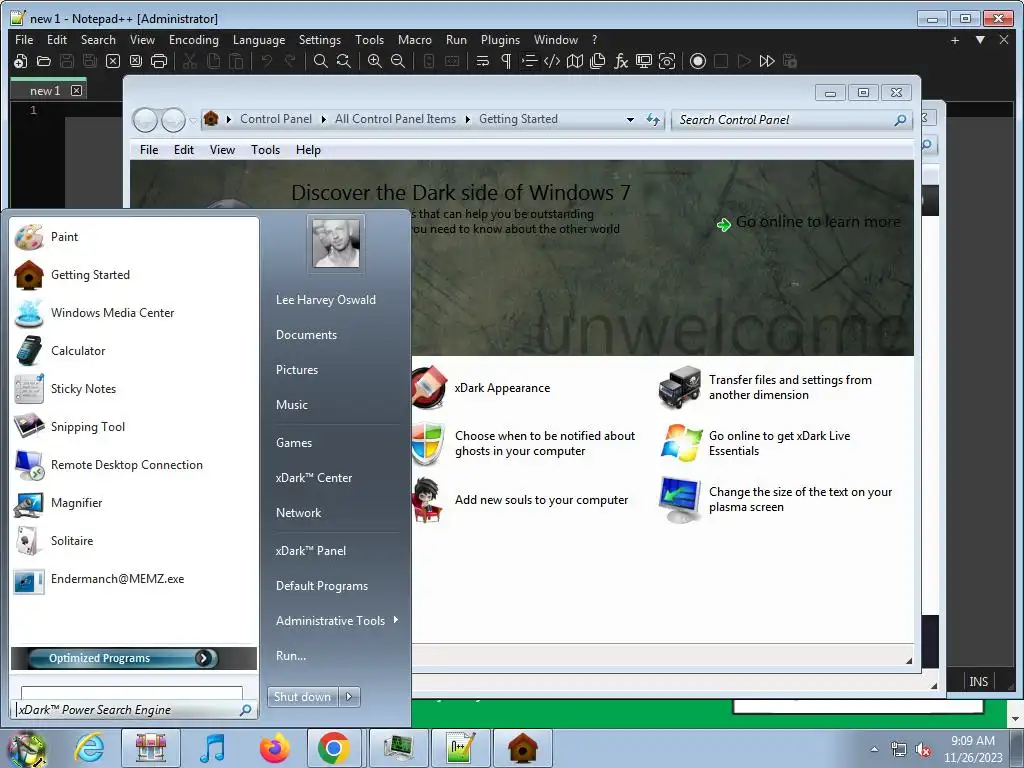
Task: Zoom in using the toolbar icon
Action: tap(374, 61)
